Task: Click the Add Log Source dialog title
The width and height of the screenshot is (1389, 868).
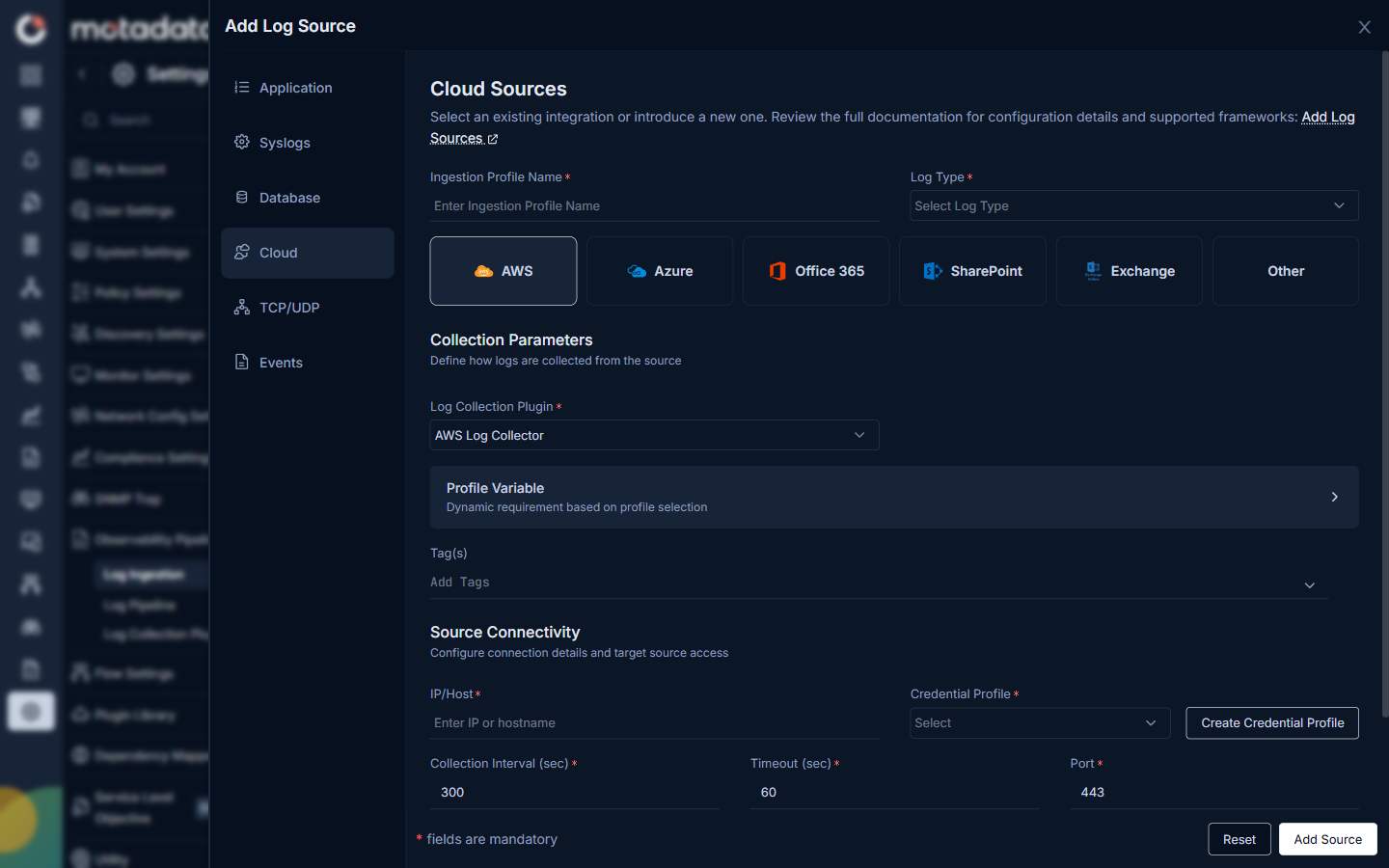Action: pyautogui.click(x=290, y=26)
